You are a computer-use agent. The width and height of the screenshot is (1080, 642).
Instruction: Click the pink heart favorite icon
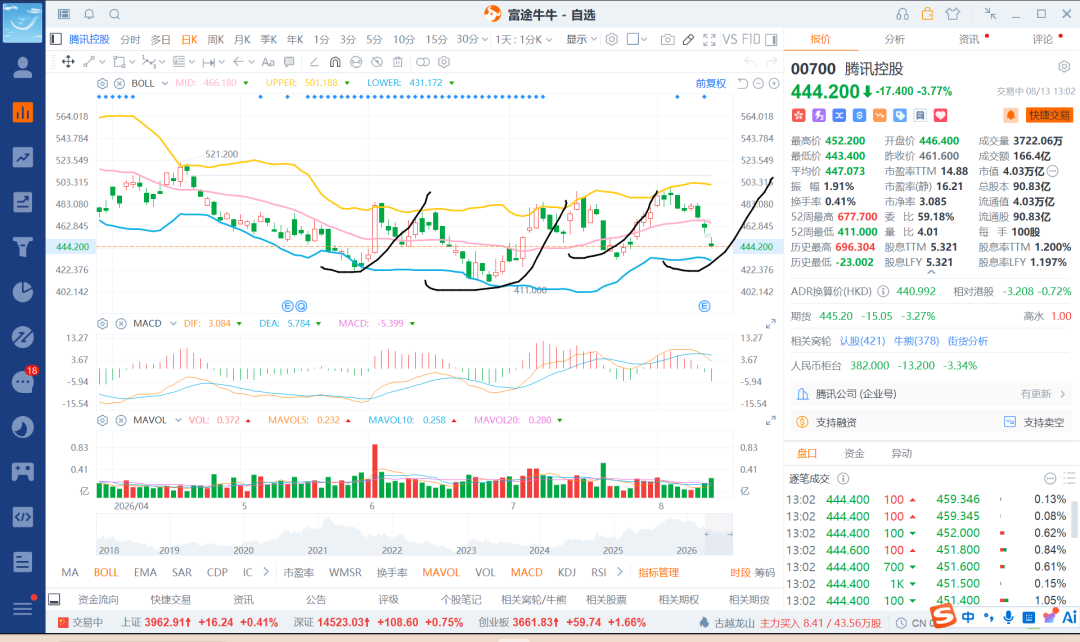(x=940, y=115)
